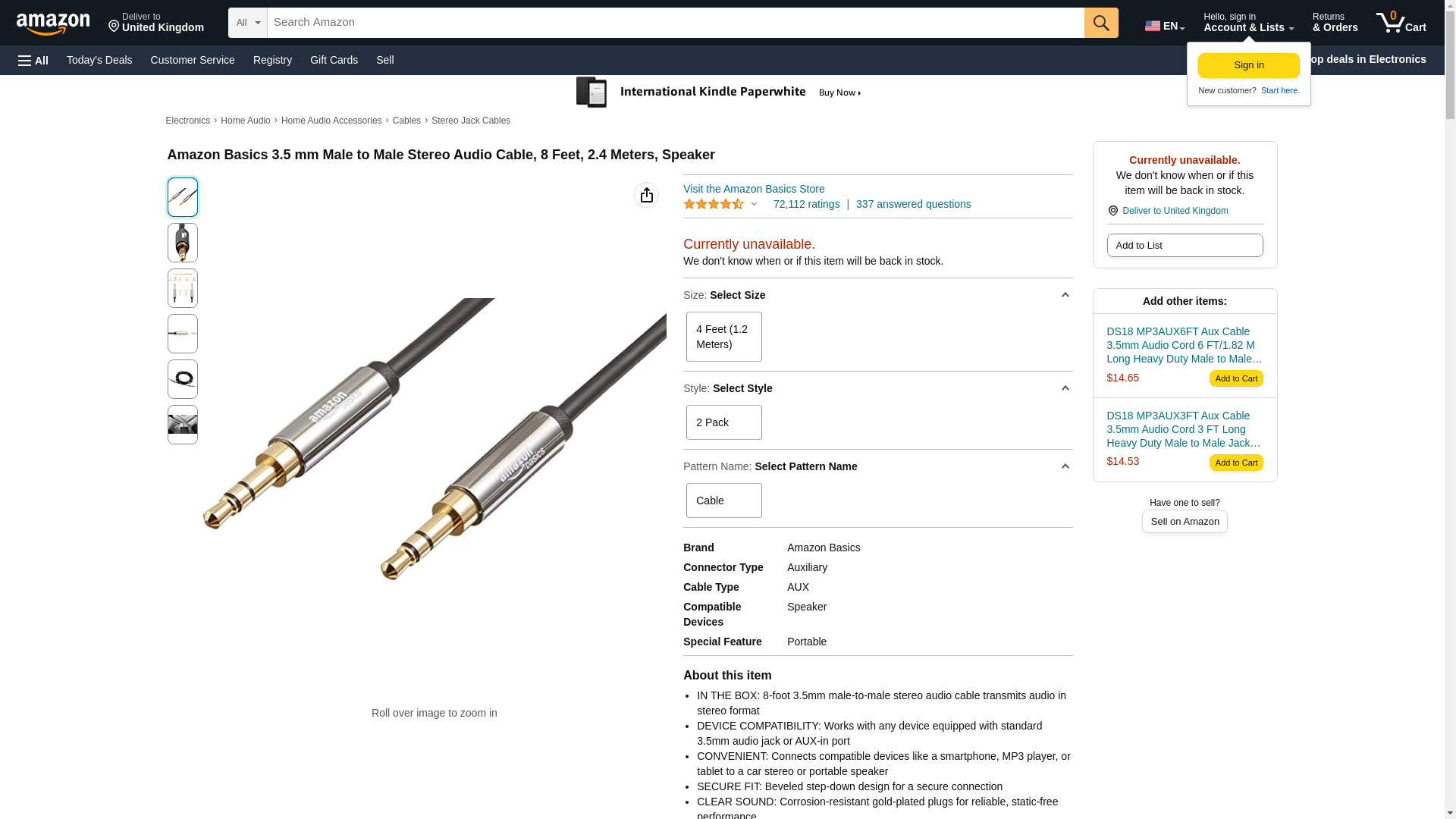Click the Search Amazon input field
Viewport: 1456px width, 819px height.
(676, 23)
